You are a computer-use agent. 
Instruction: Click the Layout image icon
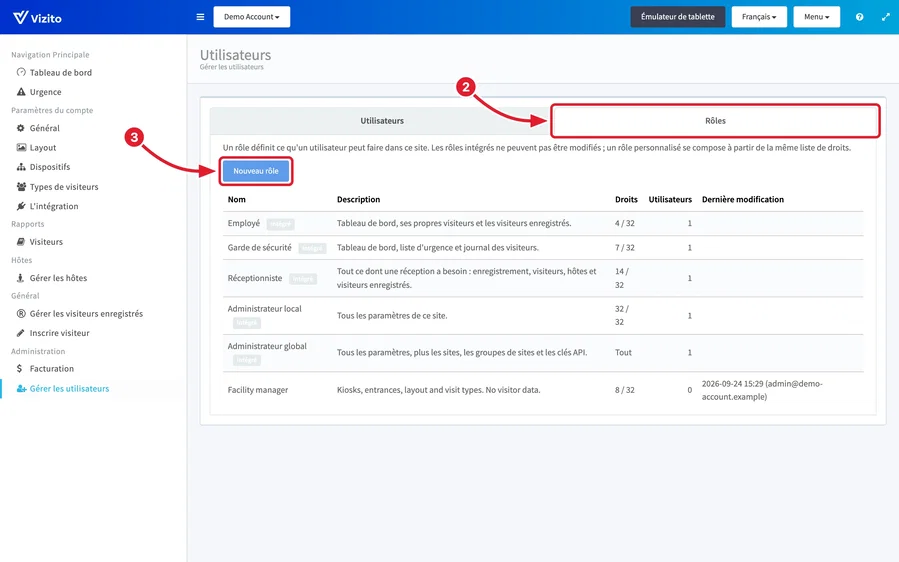point(21,147)
